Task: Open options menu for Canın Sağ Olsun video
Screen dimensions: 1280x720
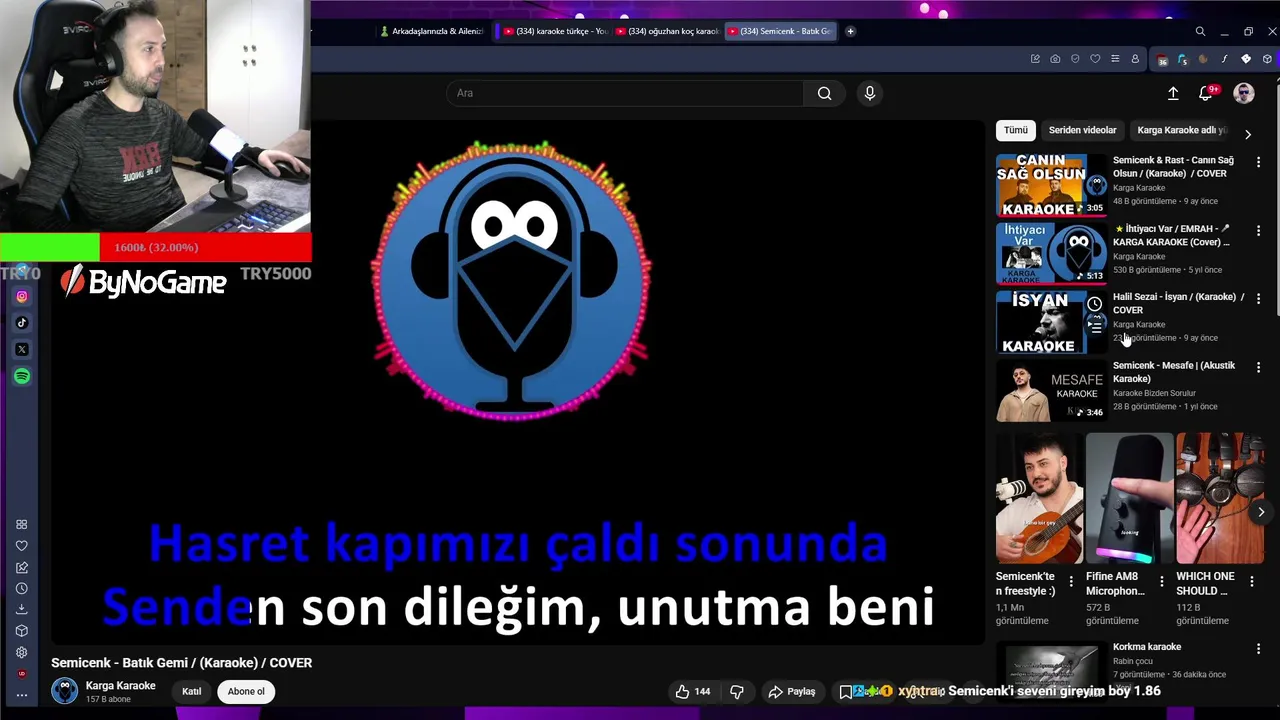Action: [1258, 161]
